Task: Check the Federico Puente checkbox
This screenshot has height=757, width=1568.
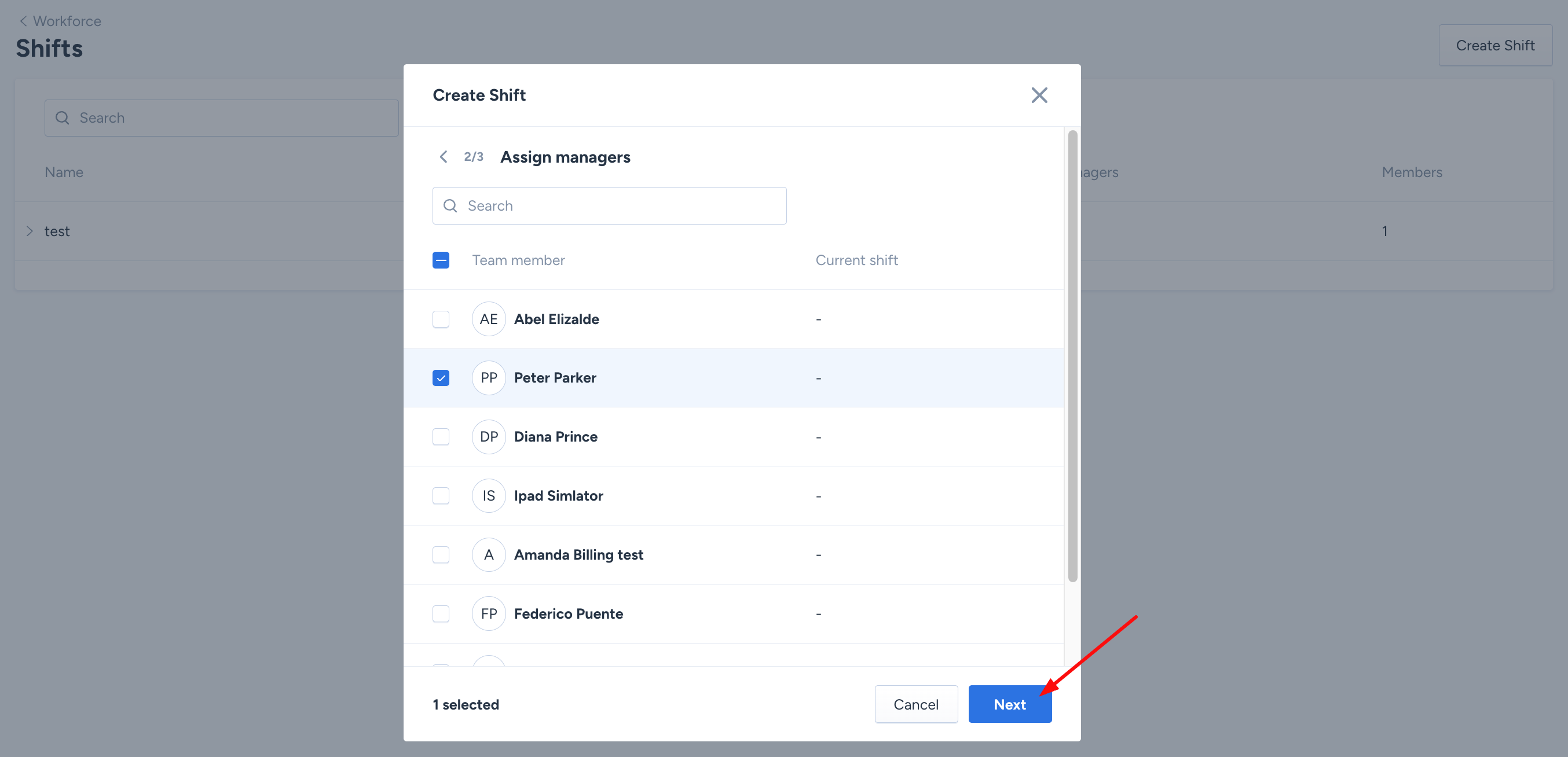Action: [x=441, y=613]
